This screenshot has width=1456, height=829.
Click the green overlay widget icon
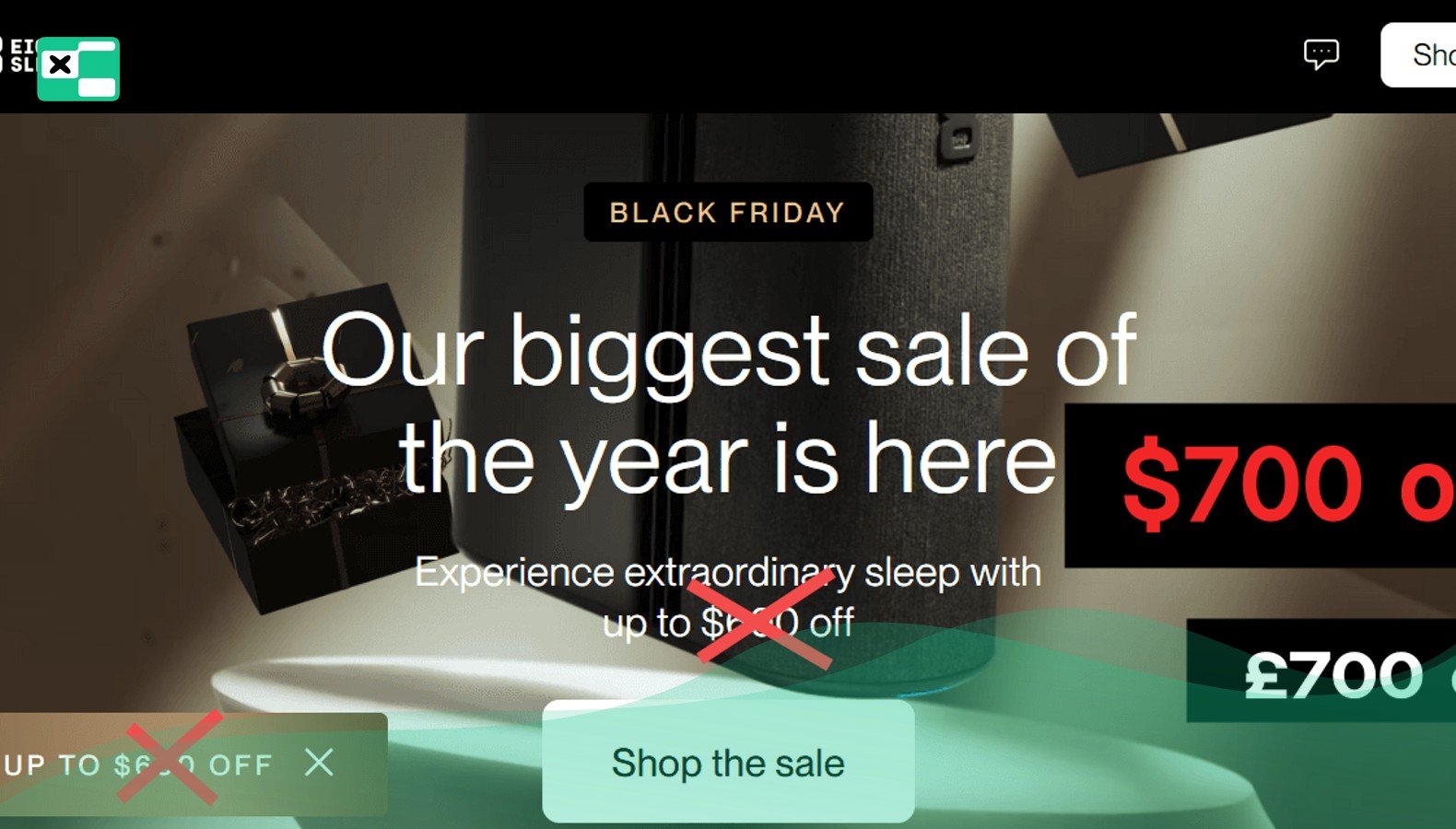(x=78, y=69)
